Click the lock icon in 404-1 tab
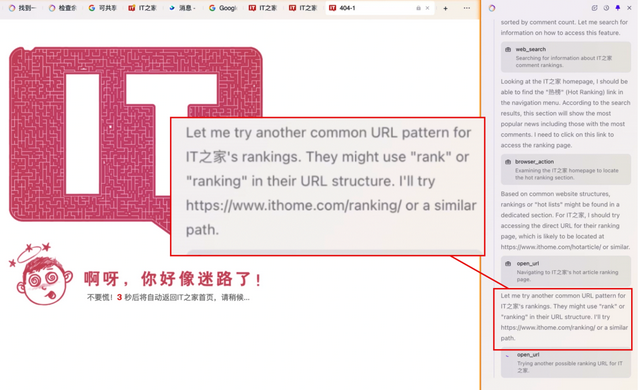 (x=418, y=8)
